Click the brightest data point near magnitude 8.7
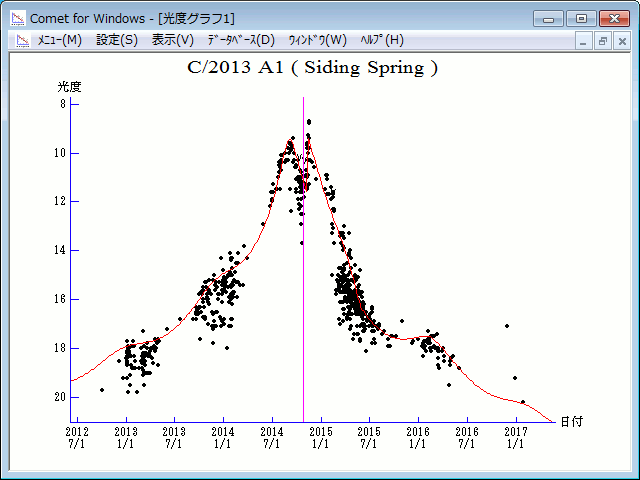This screenshot has height=480, width=640. (x=309, y=122)
